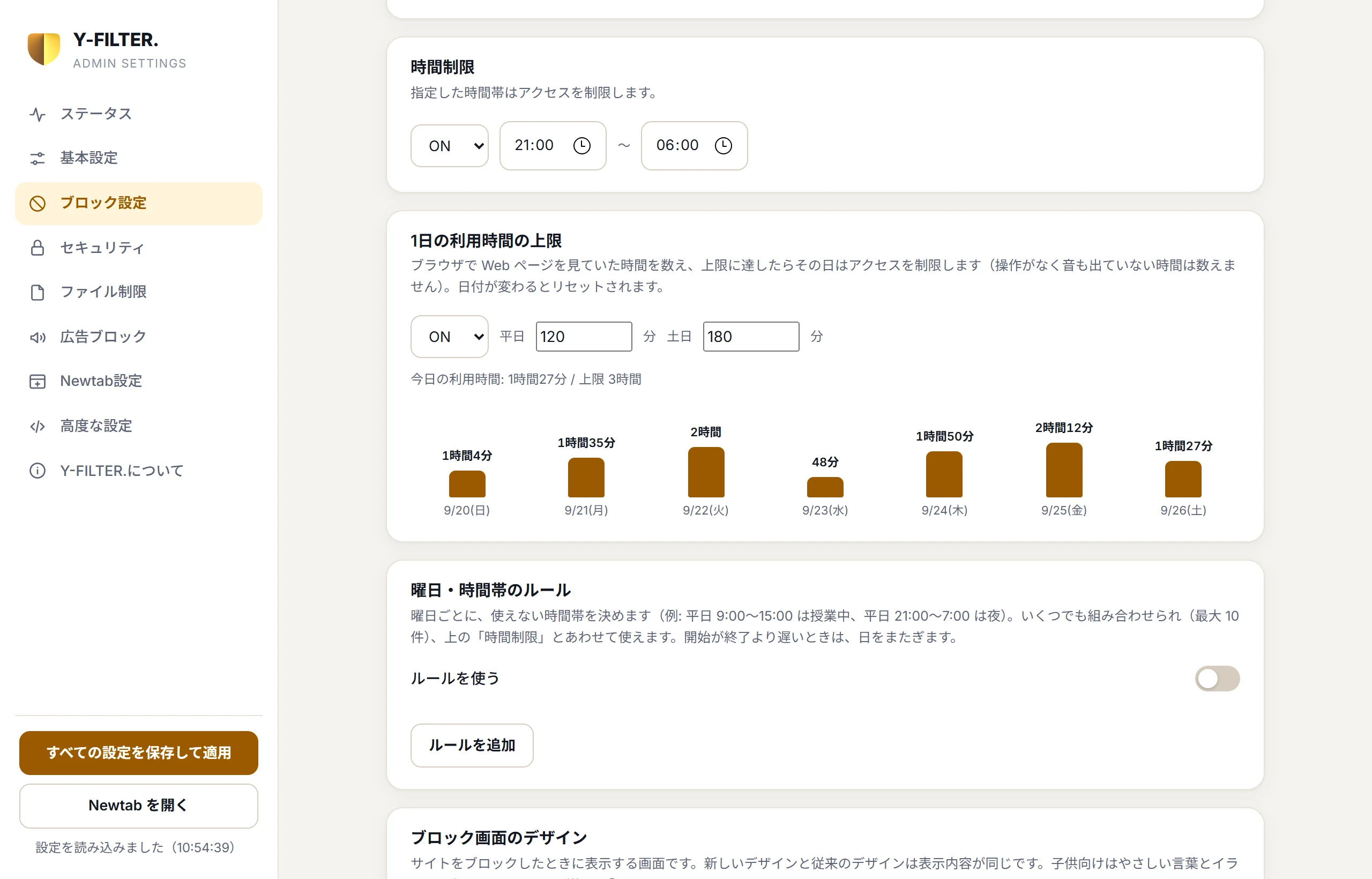Click the 高度な設定 code icon
Viewport: 1372px width, 879px height.
pyautogui.click(x=38, y=427)
